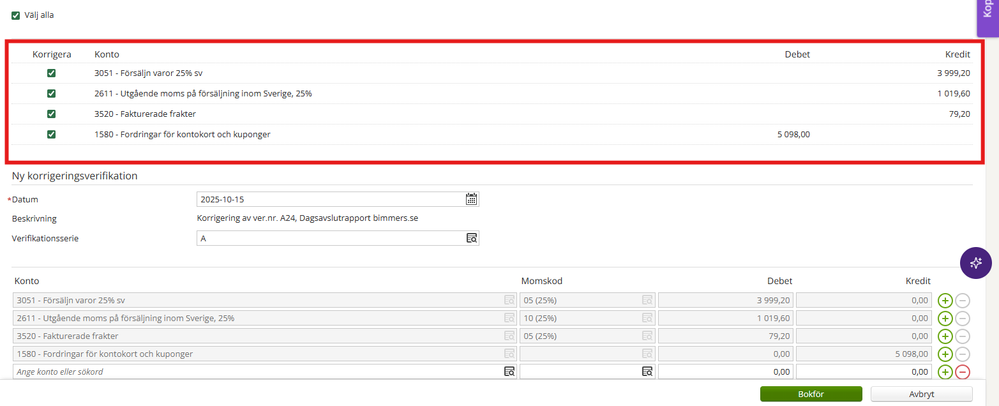Add row after 1580 Fordringar line
Screen dimensions: 999x406
click(945, 354)
